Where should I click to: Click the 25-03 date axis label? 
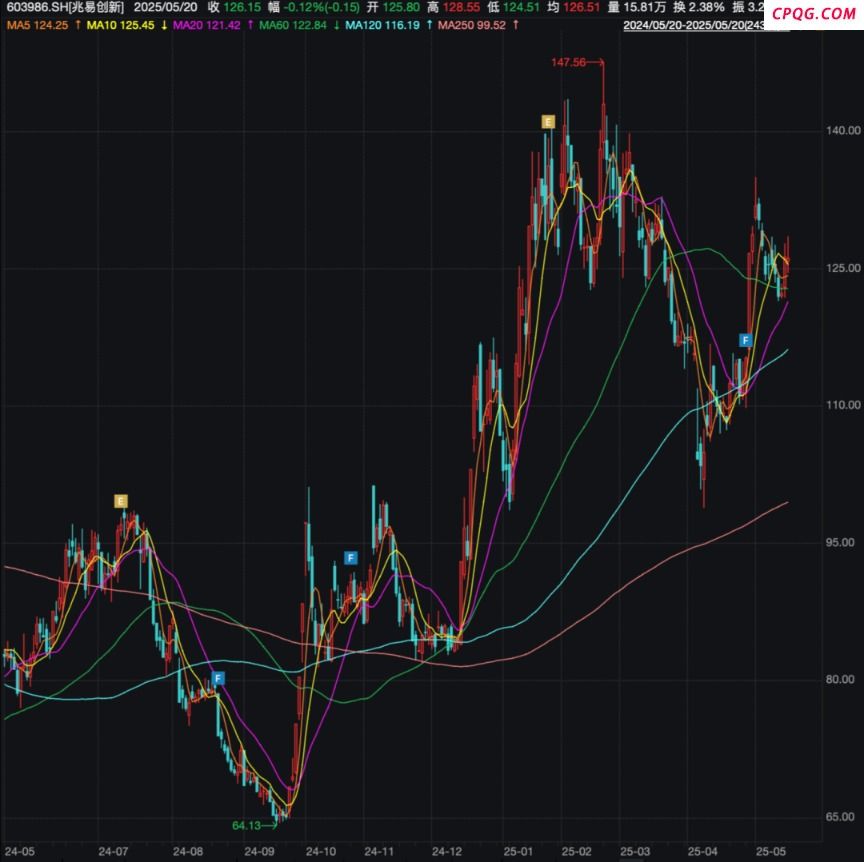coord(635,852)
